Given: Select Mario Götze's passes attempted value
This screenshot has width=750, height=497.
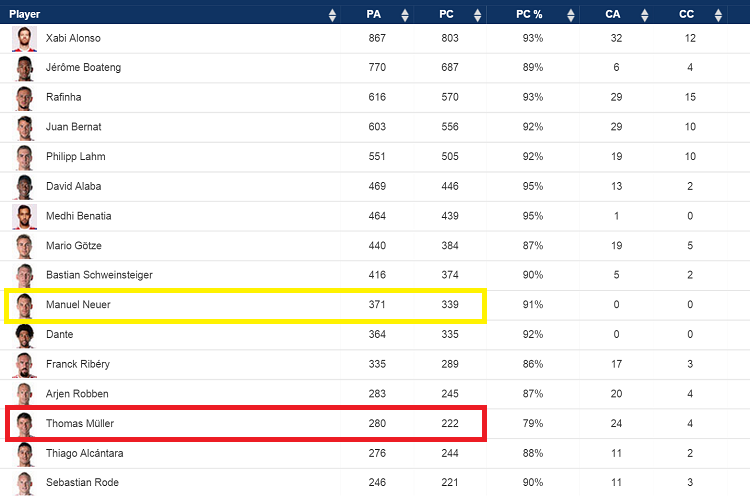Looking at the screenshot, I should [x=376, y=246].
